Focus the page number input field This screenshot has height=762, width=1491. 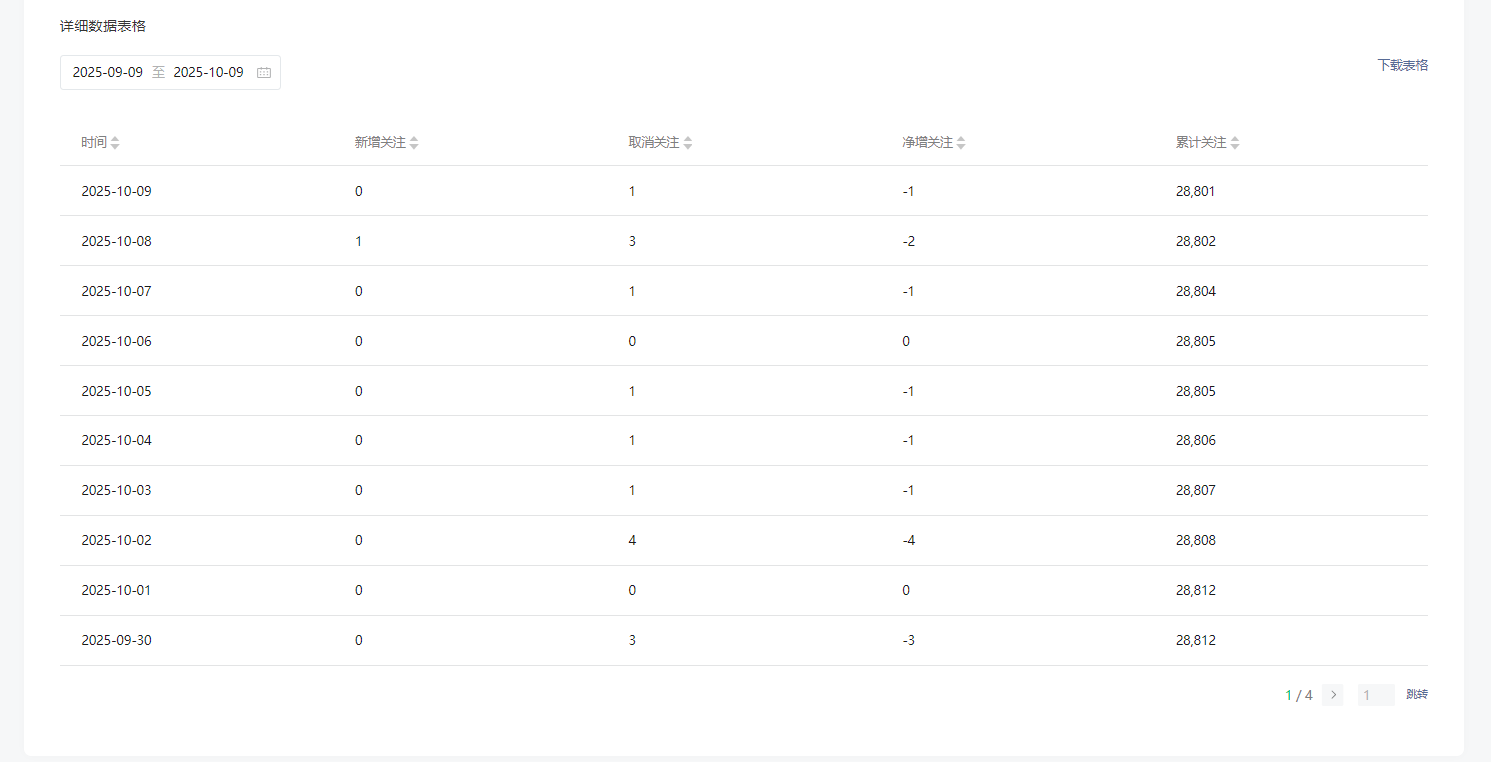[x=1375, y=695]
